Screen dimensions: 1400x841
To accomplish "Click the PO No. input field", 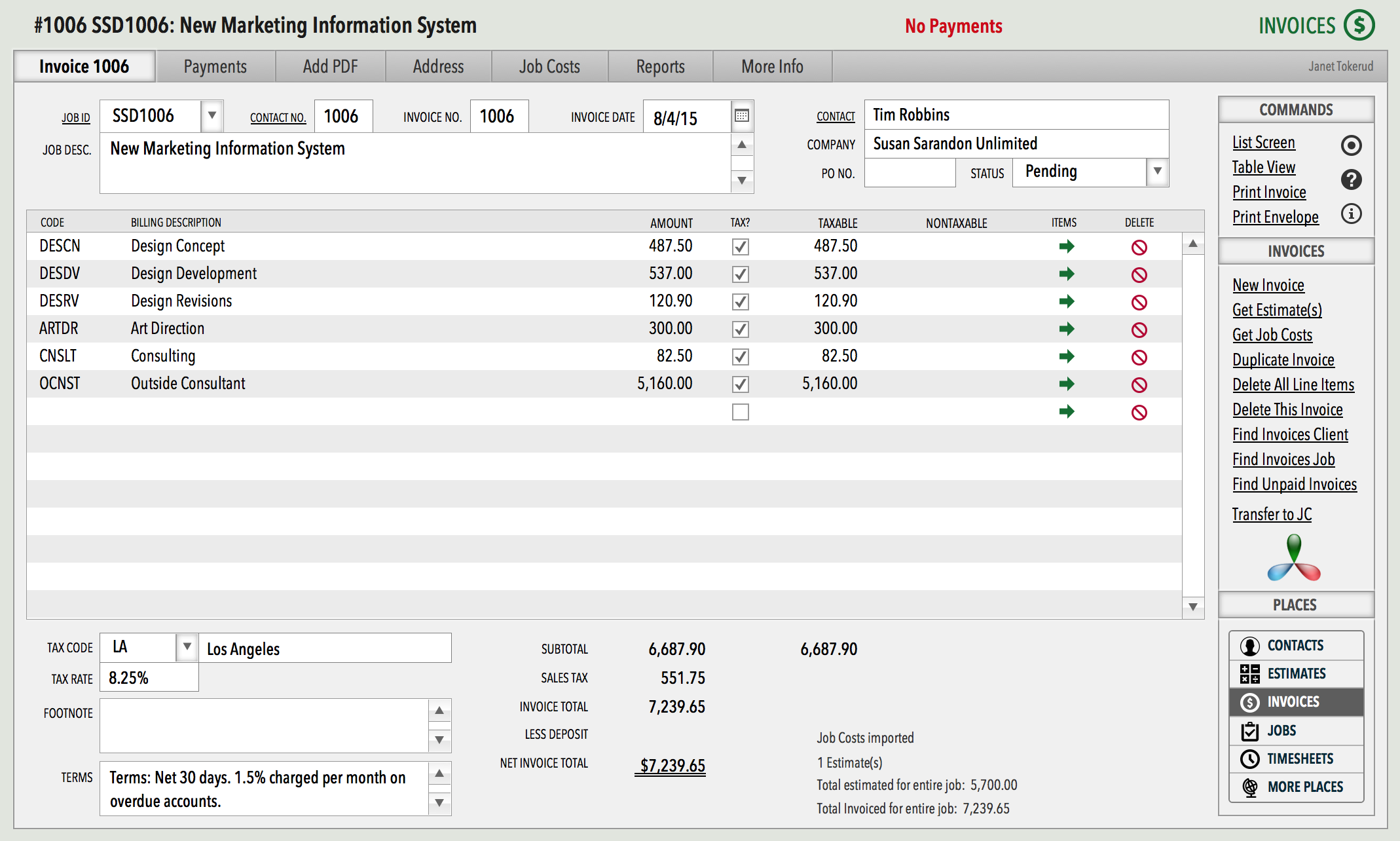I will point(909,173).
